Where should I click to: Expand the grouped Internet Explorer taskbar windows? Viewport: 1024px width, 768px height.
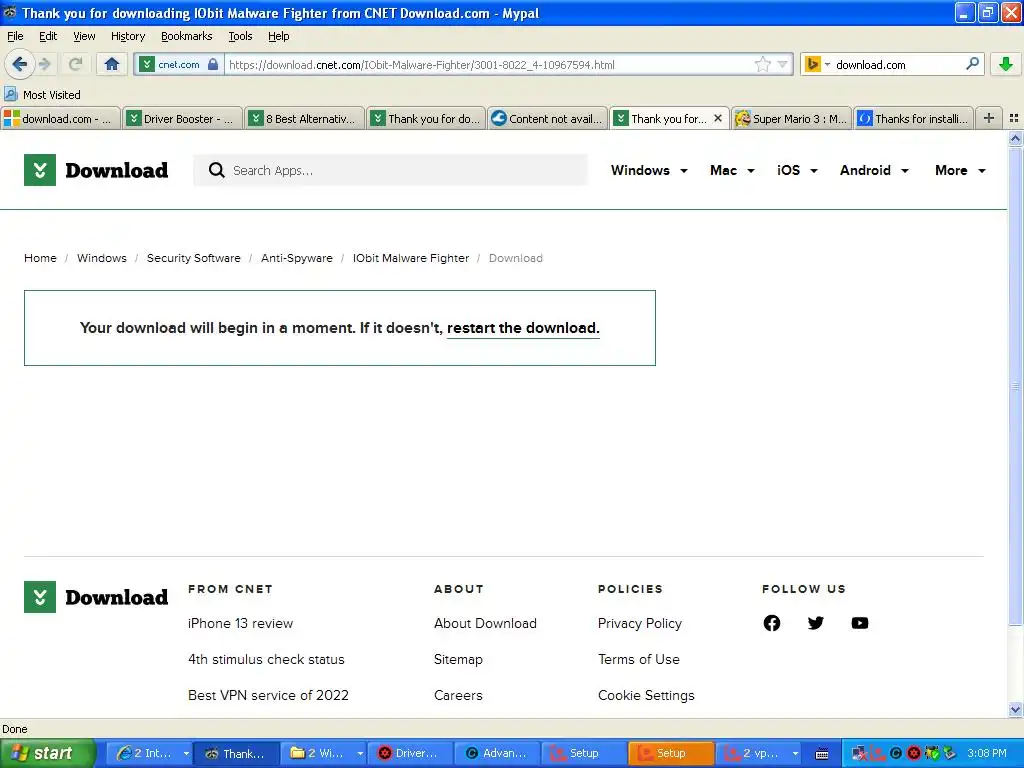pyautogui.click(x=186, y=753)
